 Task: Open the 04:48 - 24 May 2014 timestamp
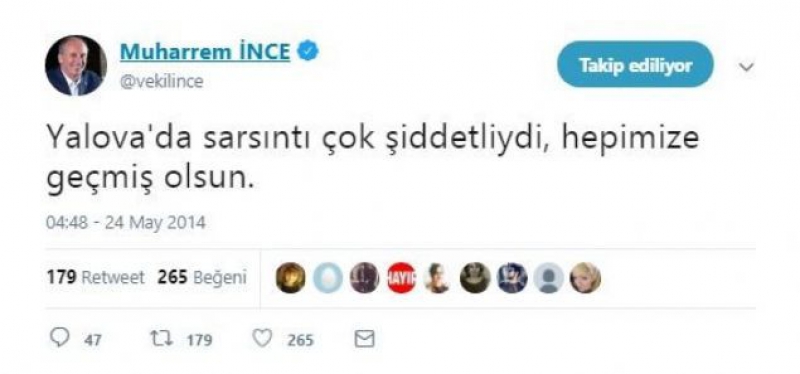(x=126, y=222)
